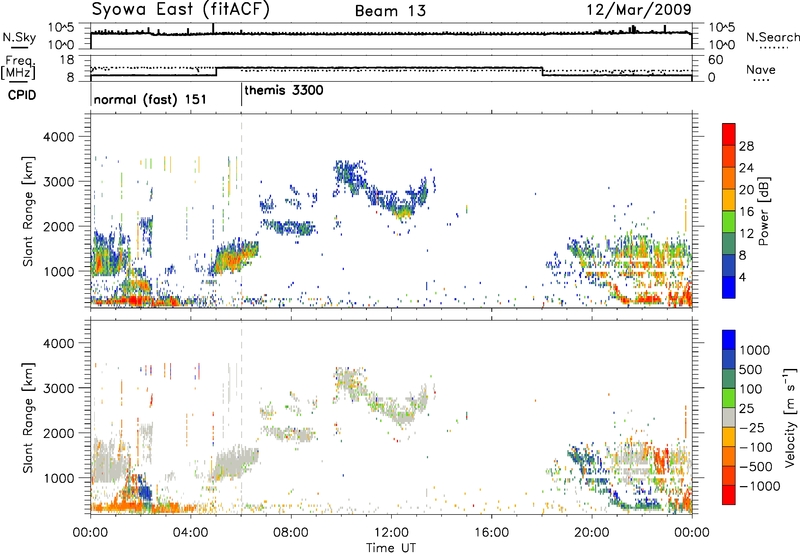
Task: Click the frequency step-up near 05:00 UT
Action: tap(216, 71)
